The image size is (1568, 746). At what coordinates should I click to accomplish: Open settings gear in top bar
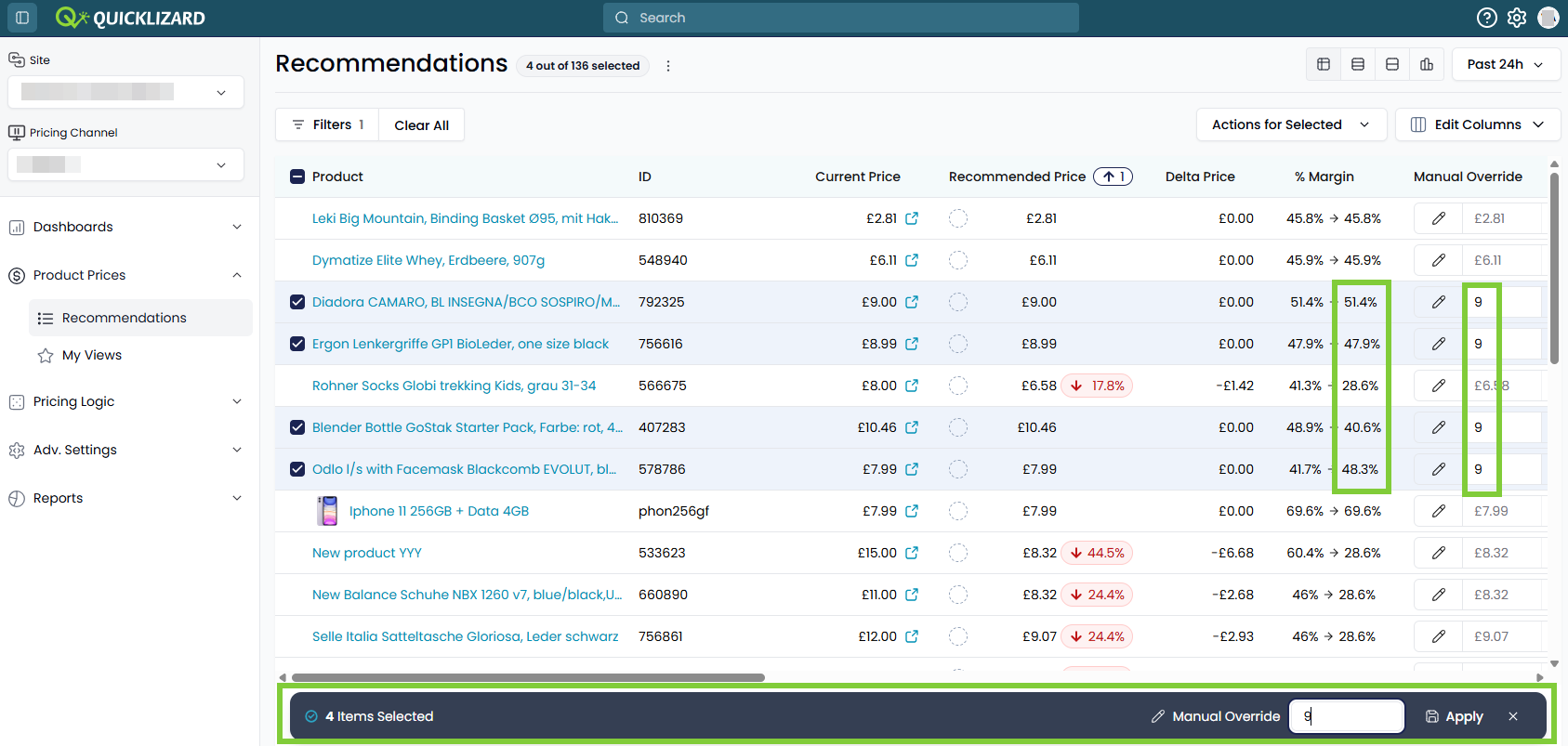(x=1517, y=18)
